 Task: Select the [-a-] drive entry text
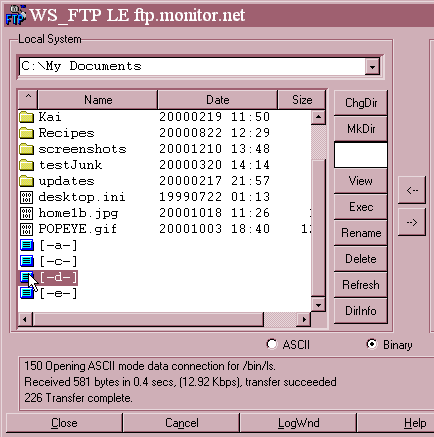pos(58,245)
